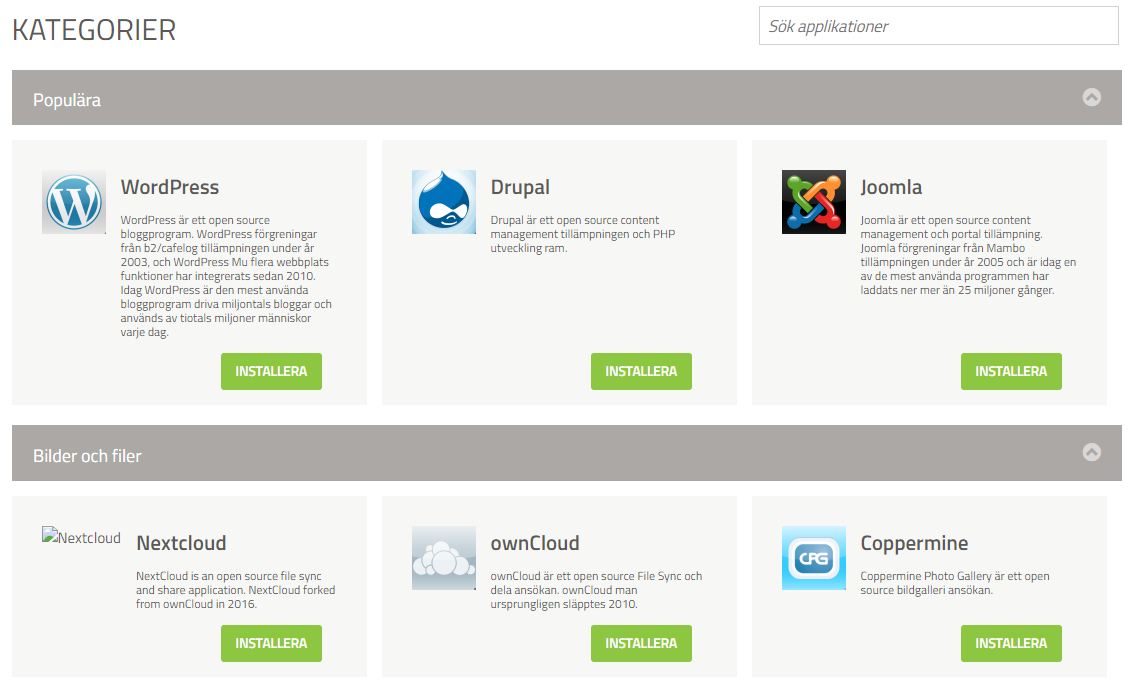Click the Drupal description paragraph
Image resolution: width=1131 pixels, height=692 pixels.
[583, 235]
